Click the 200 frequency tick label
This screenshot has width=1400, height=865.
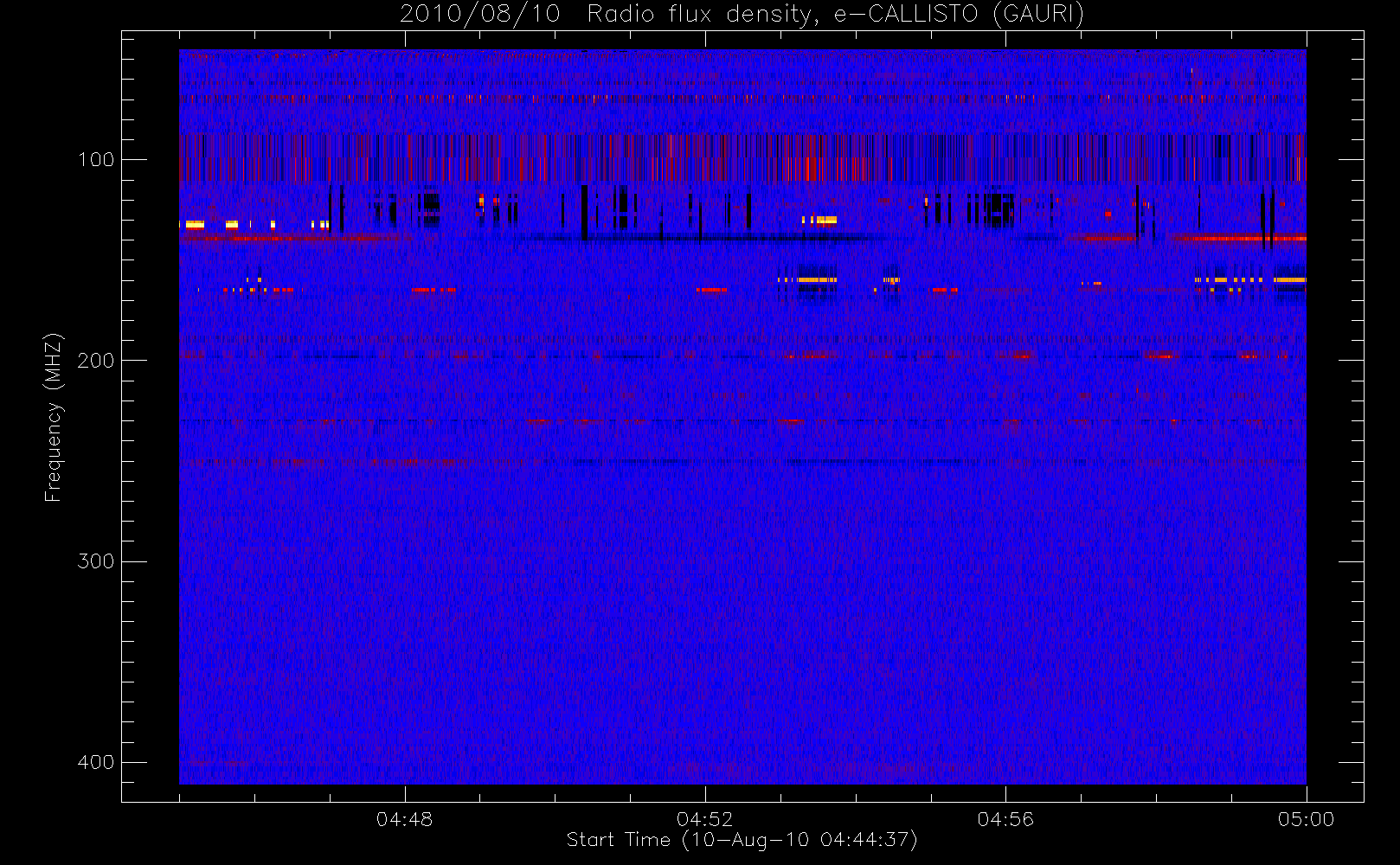95,360
